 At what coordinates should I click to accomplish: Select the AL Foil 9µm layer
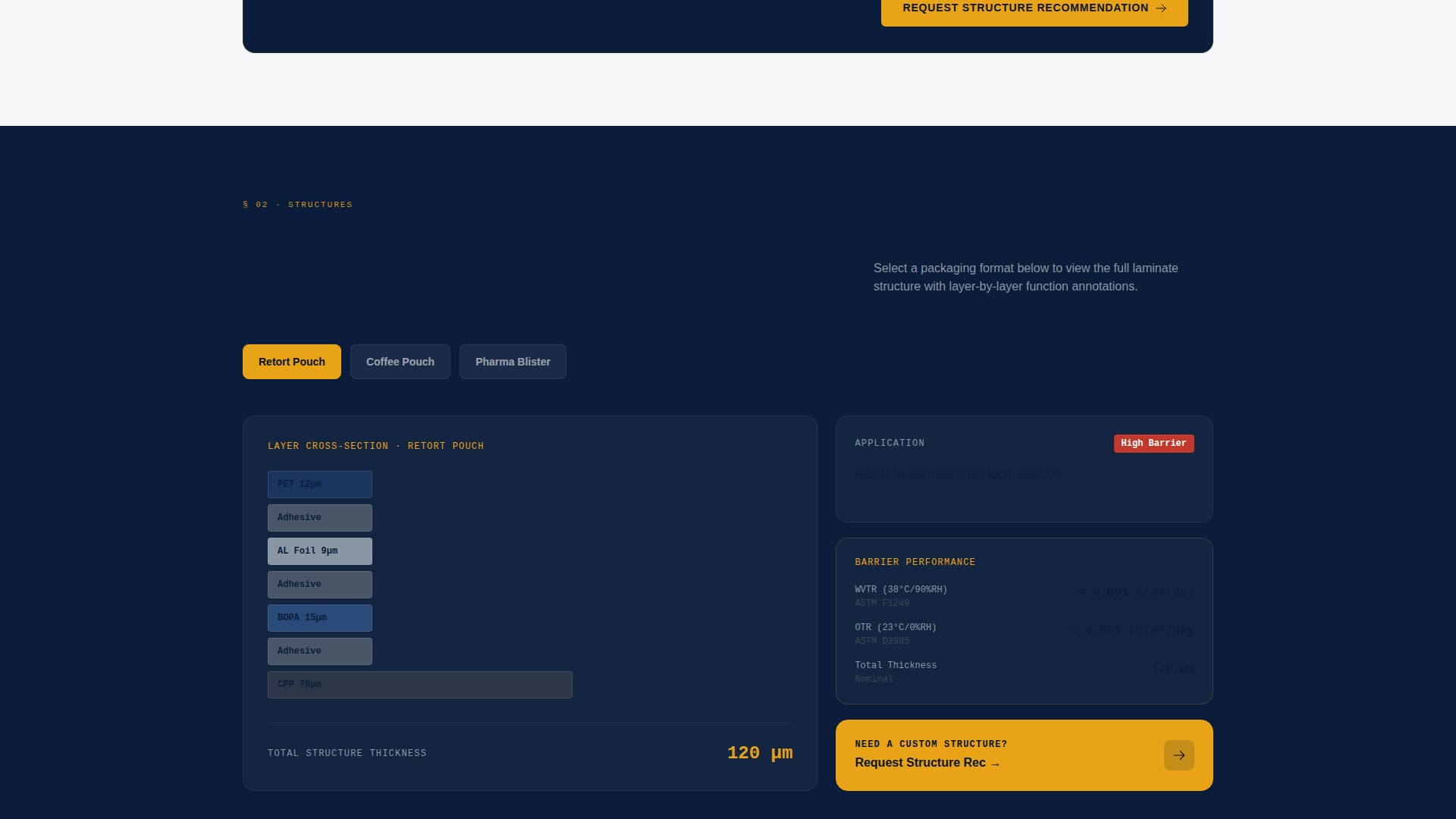pos(319,551)
